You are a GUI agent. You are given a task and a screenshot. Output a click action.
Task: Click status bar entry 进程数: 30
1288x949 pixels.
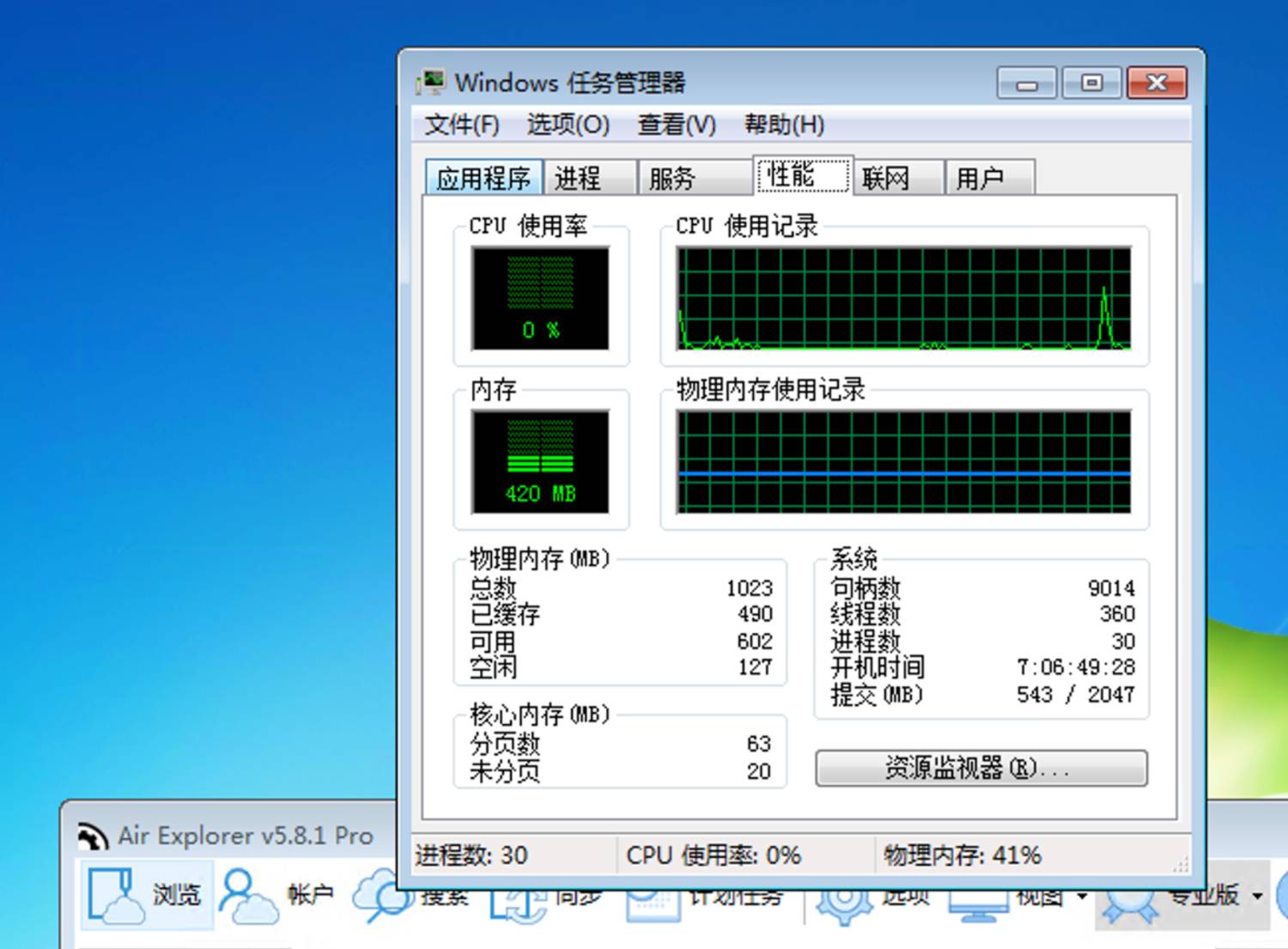(x=471, y=855)
